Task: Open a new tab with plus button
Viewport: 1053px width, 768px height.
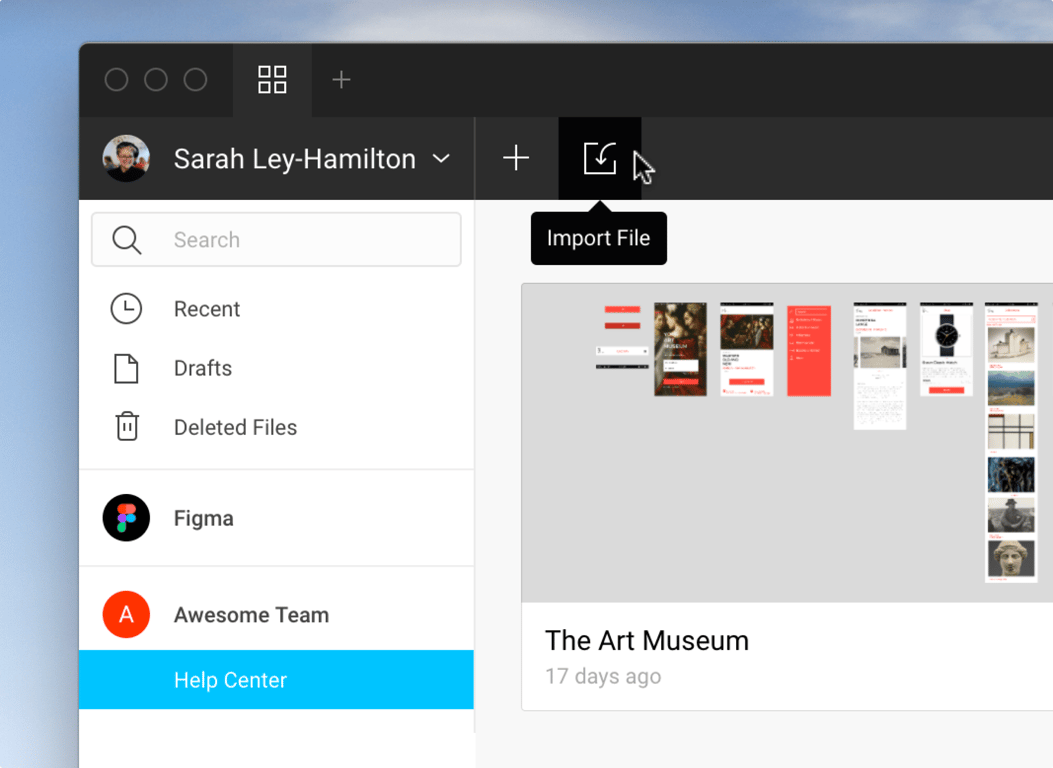Action: [341, 80]
